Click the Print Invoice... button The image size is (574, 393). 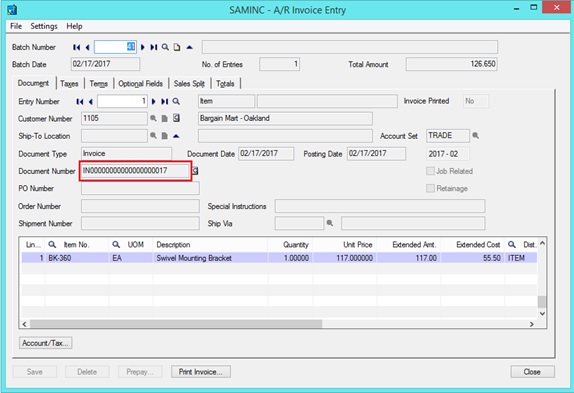(201, 372)
